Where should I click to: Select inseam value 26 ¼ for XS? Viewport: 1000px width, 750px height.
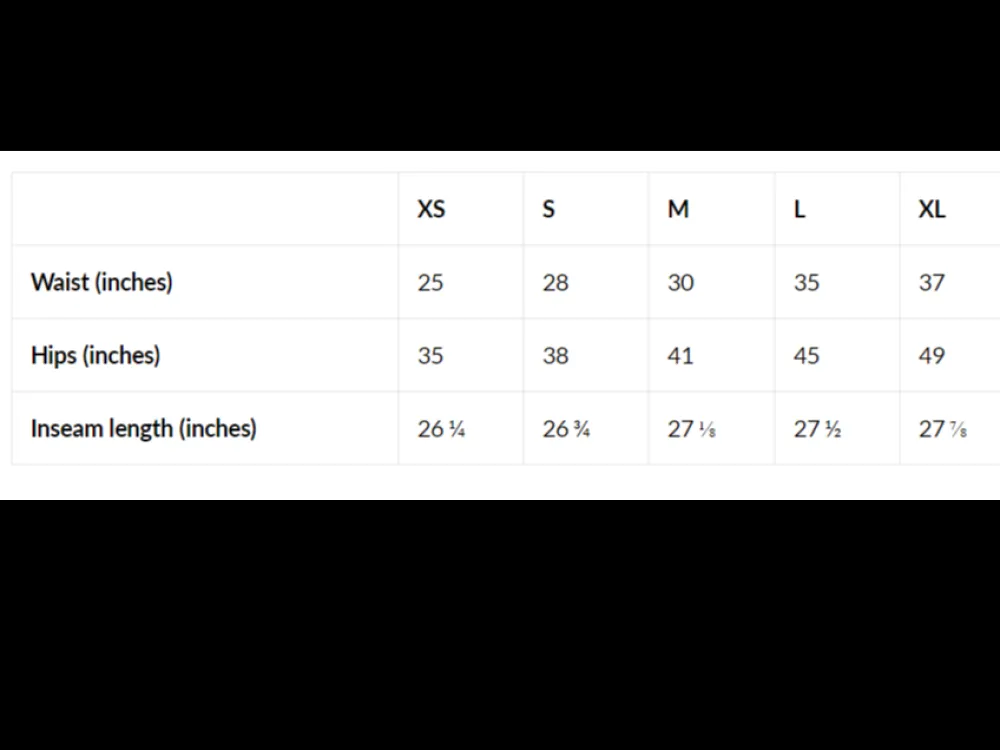pos(441,429)
